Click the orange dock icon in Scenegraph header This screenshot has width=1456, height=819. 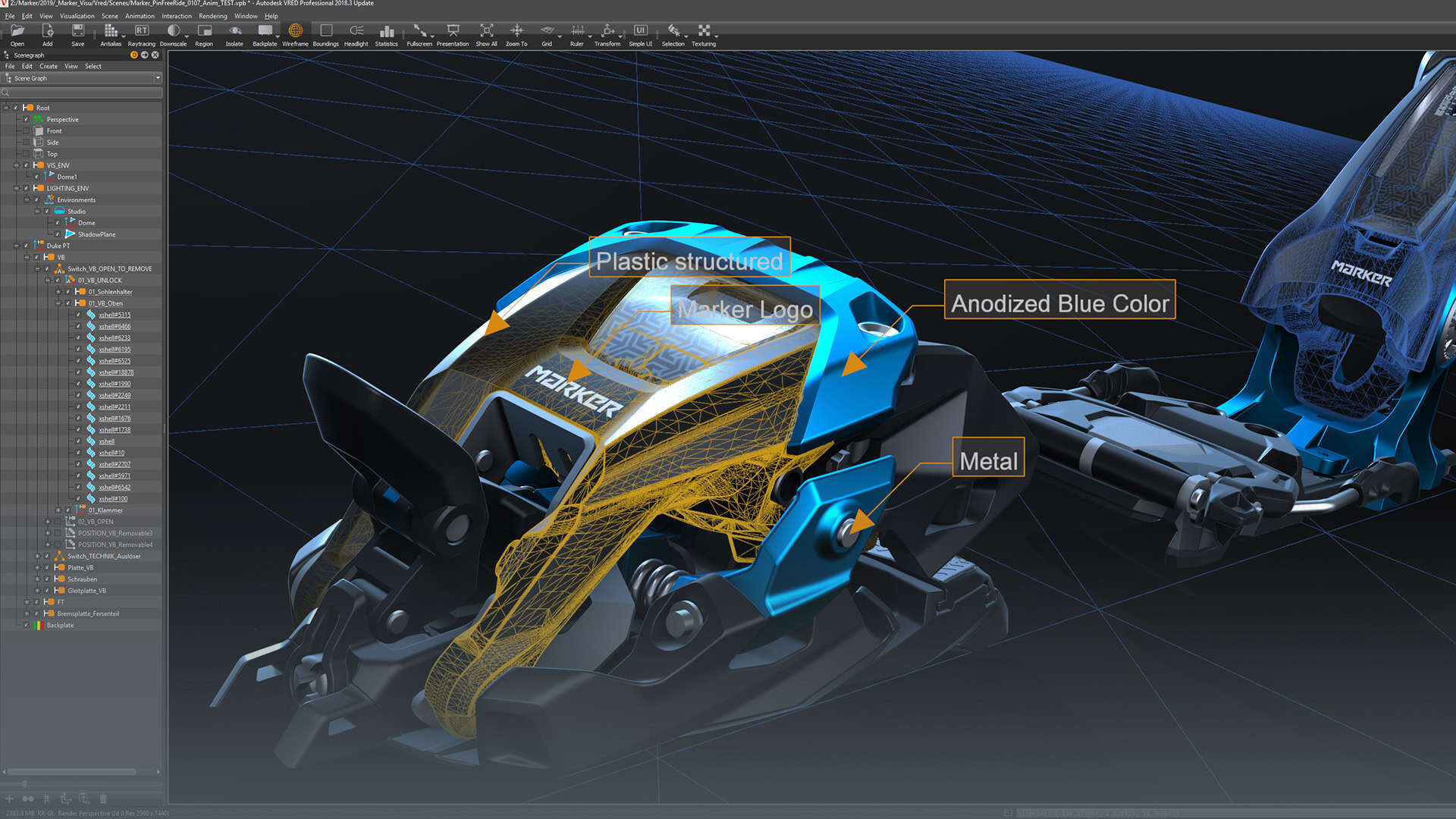(134, 55)
